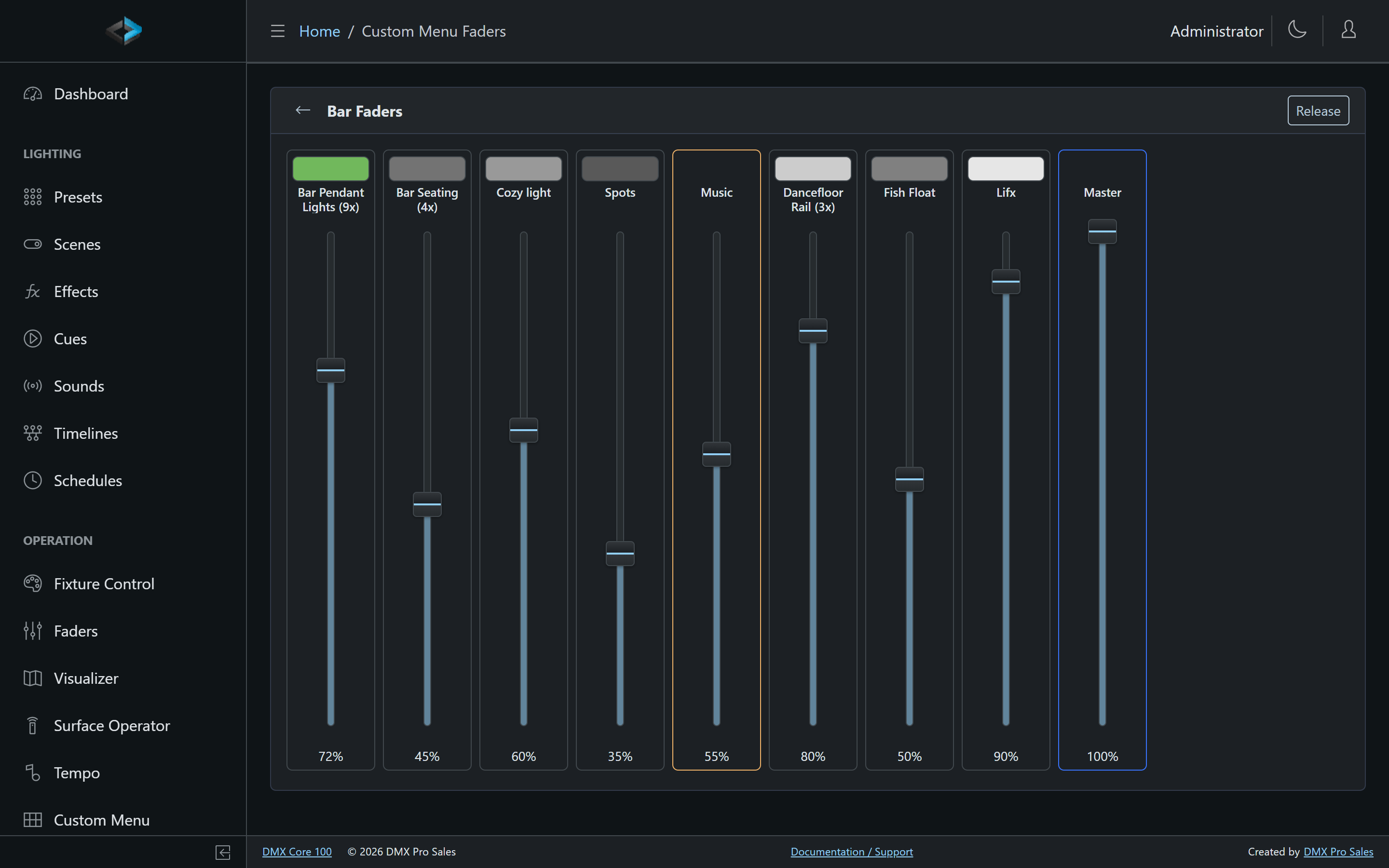Click the Presets grid icon
The image size is (1389, 868).
[x=33, y=197]
